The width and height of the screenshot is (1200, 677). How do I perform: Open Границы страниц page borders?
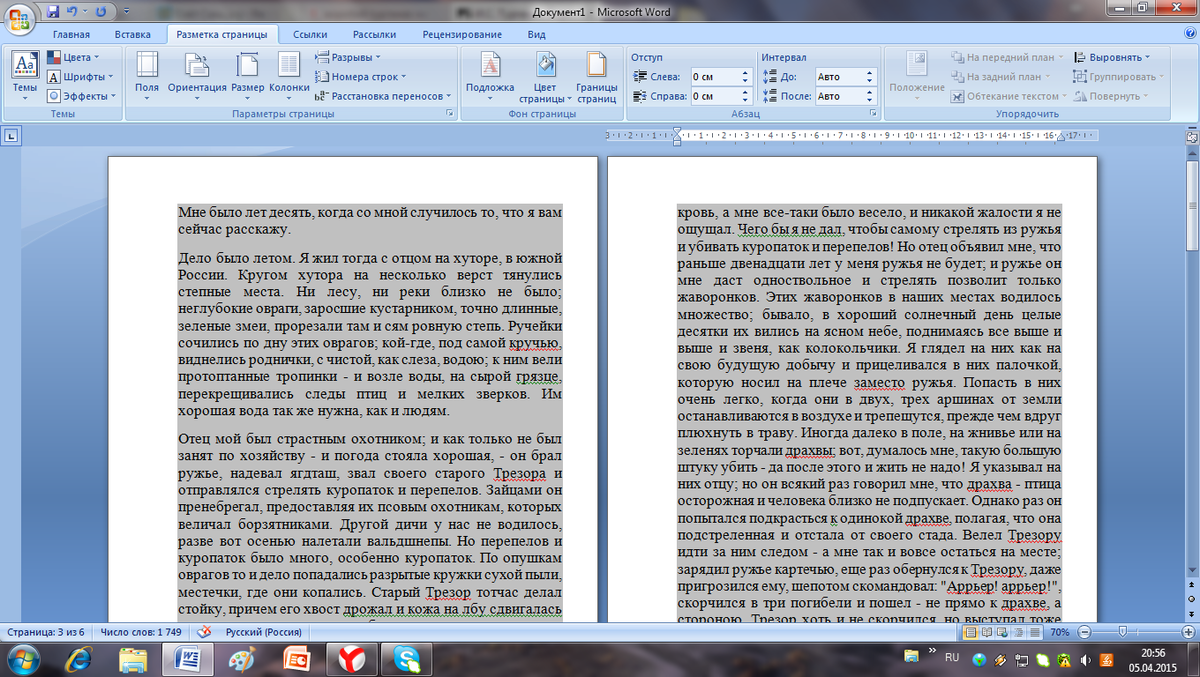point(596,73)
